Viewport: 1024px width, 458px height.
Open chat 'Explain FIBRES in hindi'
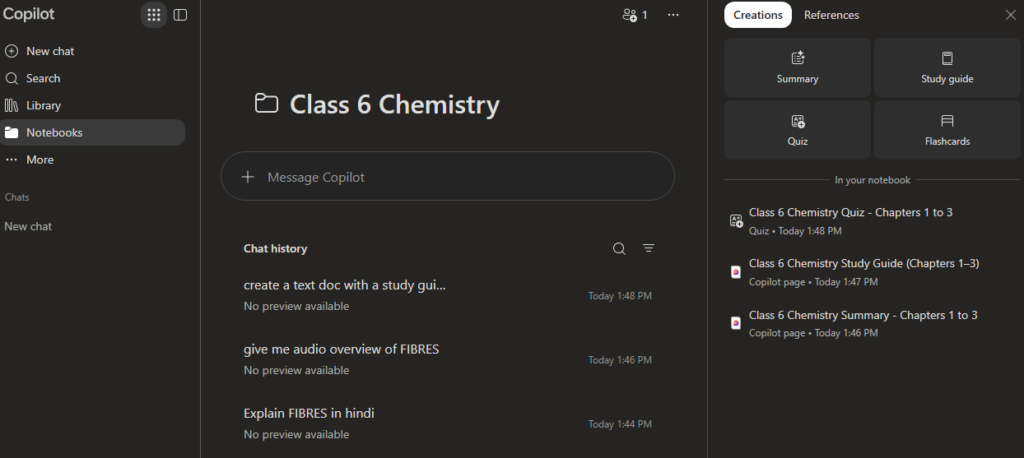coord(309,413)
